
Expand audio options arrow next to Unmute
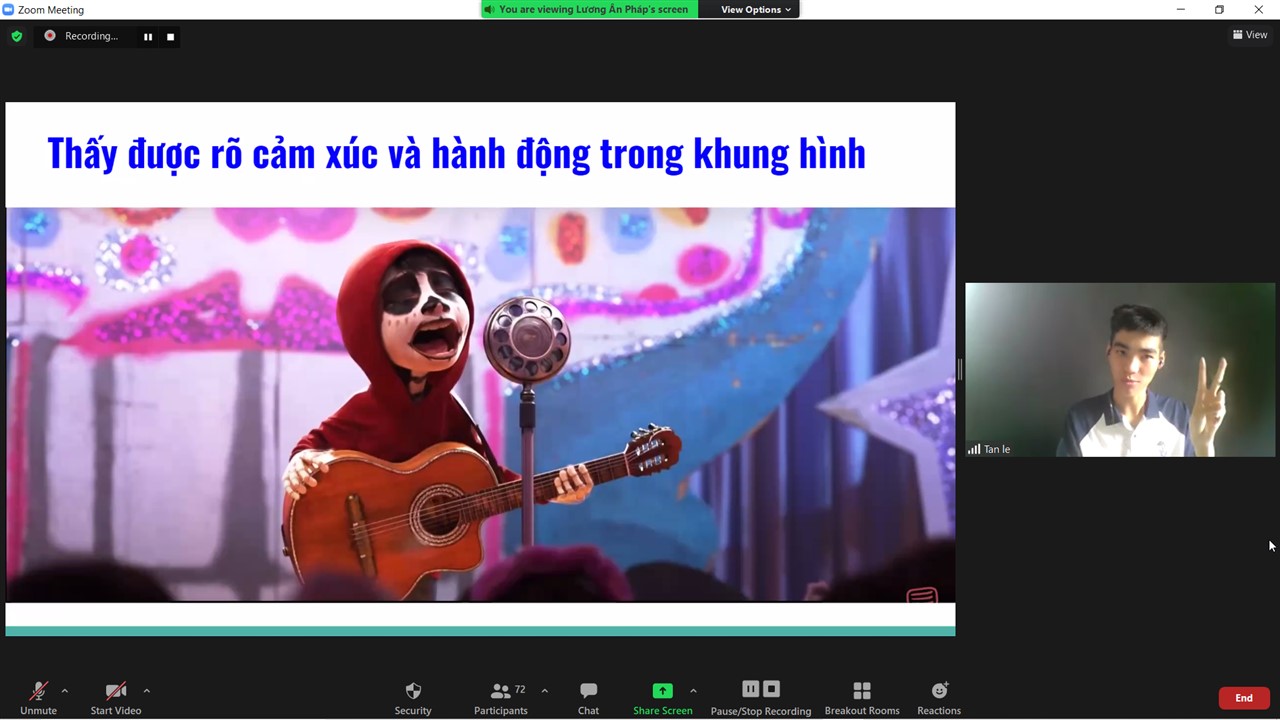(x=65, y=691)
